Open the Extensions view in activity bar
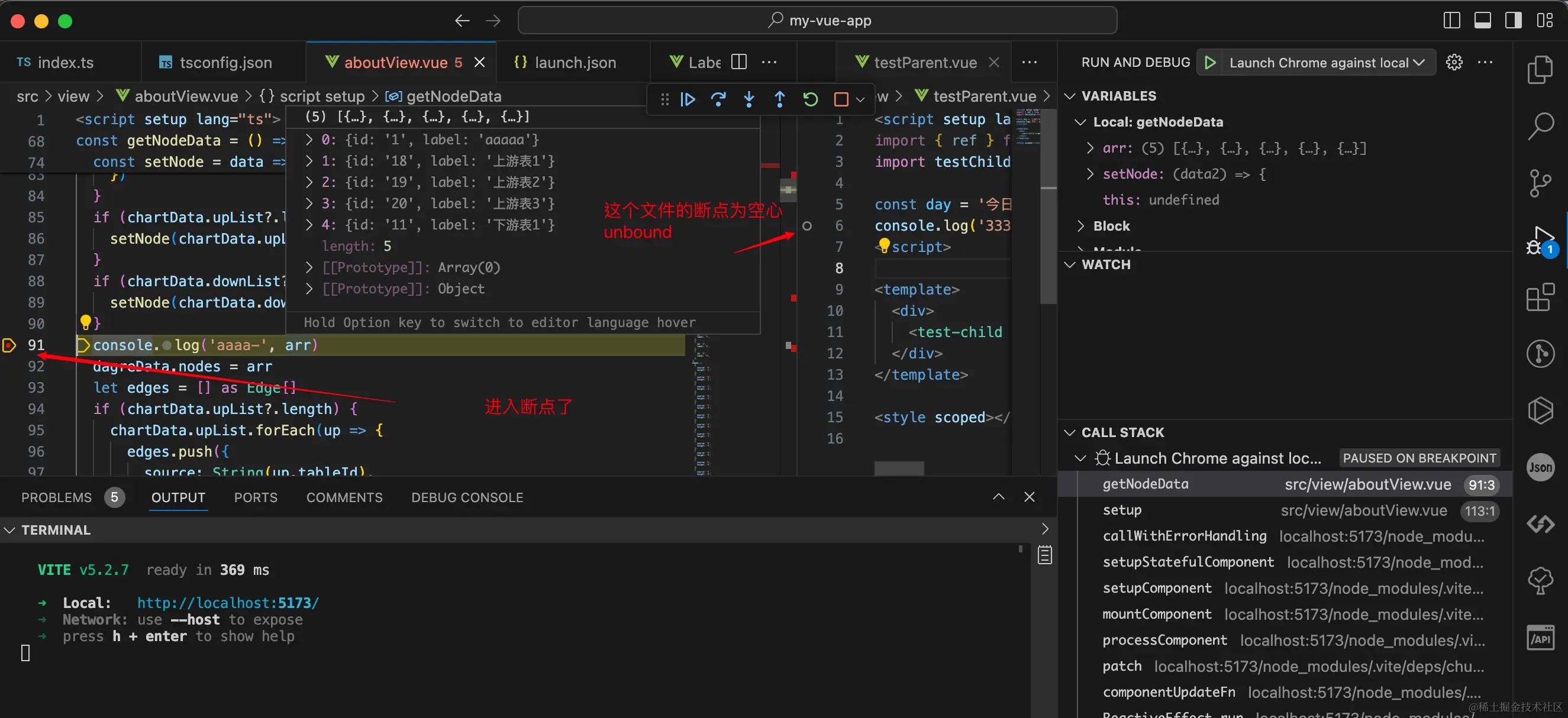 (1541, 297)
